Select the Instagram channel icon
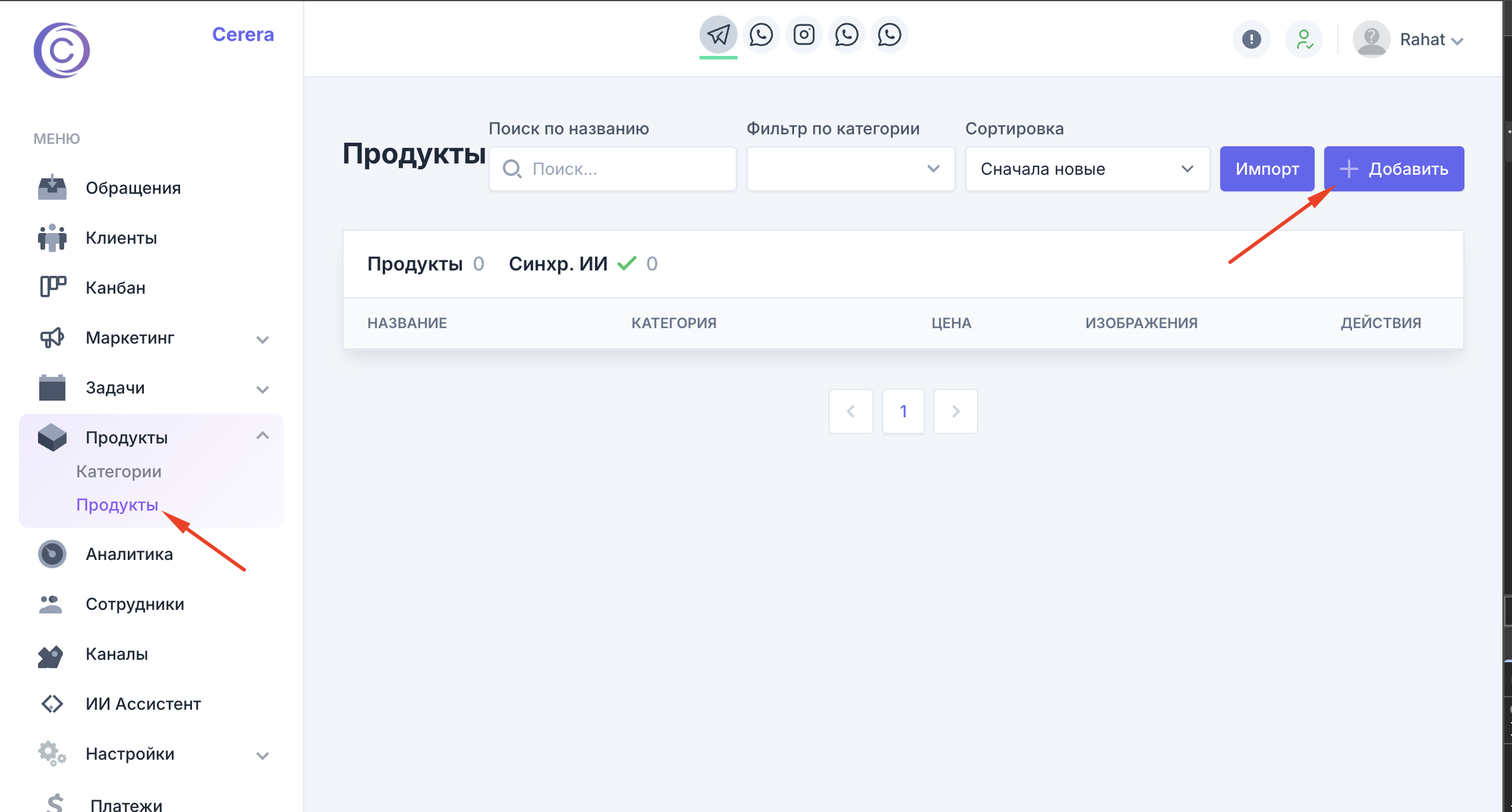Screen dimensions: 1512x812 click(x=804, y=35)
